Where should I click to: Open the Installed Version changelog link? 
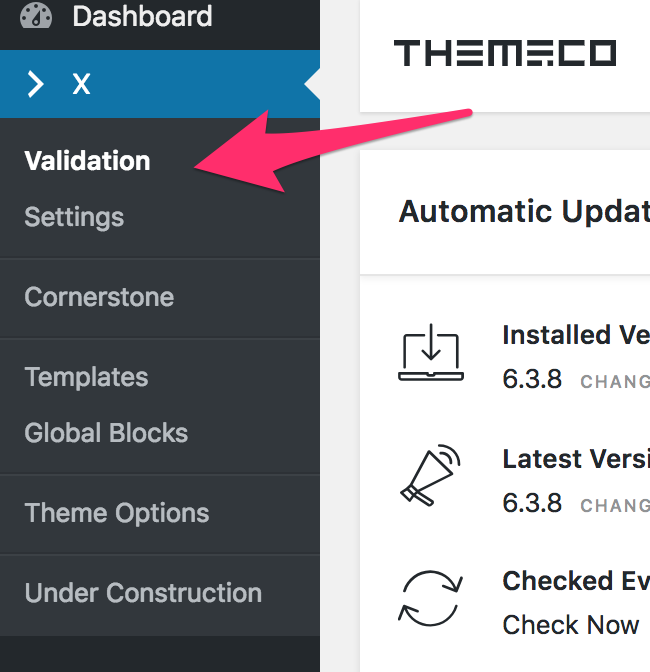(x=614, y=382)
